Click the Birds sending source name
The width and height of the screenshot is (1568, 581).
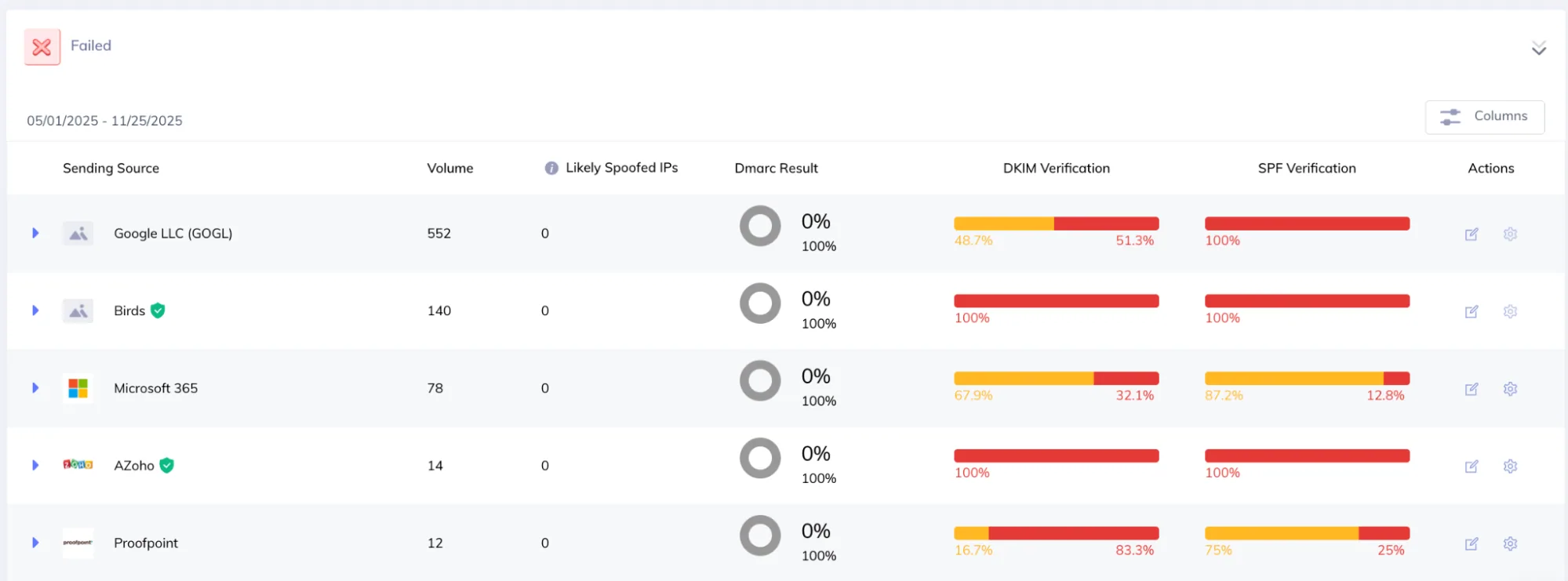pos(129,310)
